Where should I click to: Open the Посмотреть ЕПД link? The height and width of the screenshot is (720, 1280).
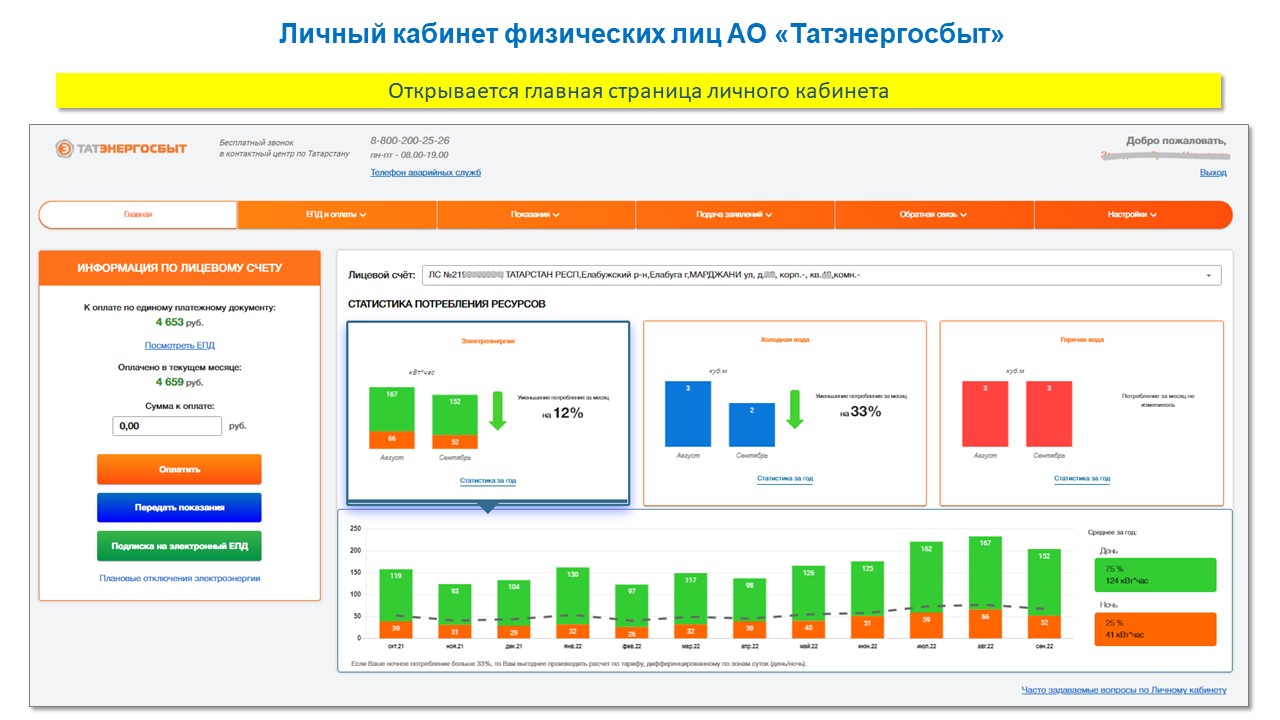pyautogui.click(x=179, y=345)
